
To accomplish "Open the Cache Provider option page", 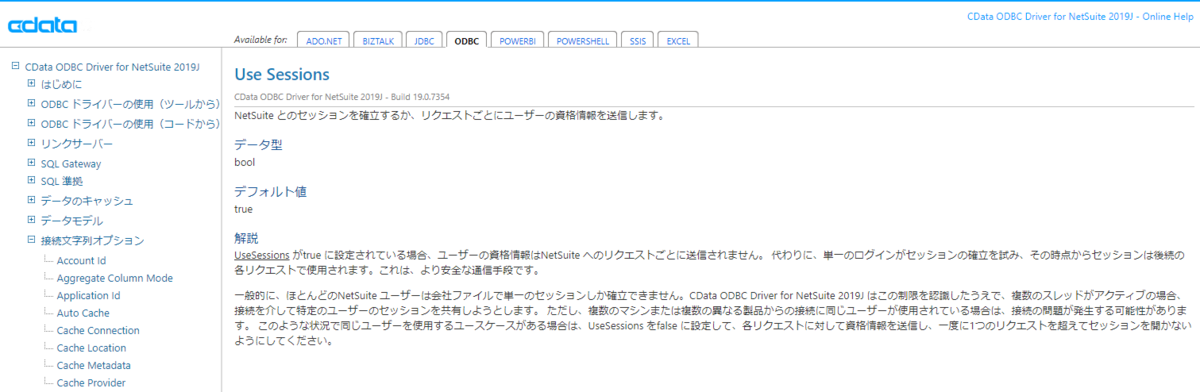I will pos(92,382).
